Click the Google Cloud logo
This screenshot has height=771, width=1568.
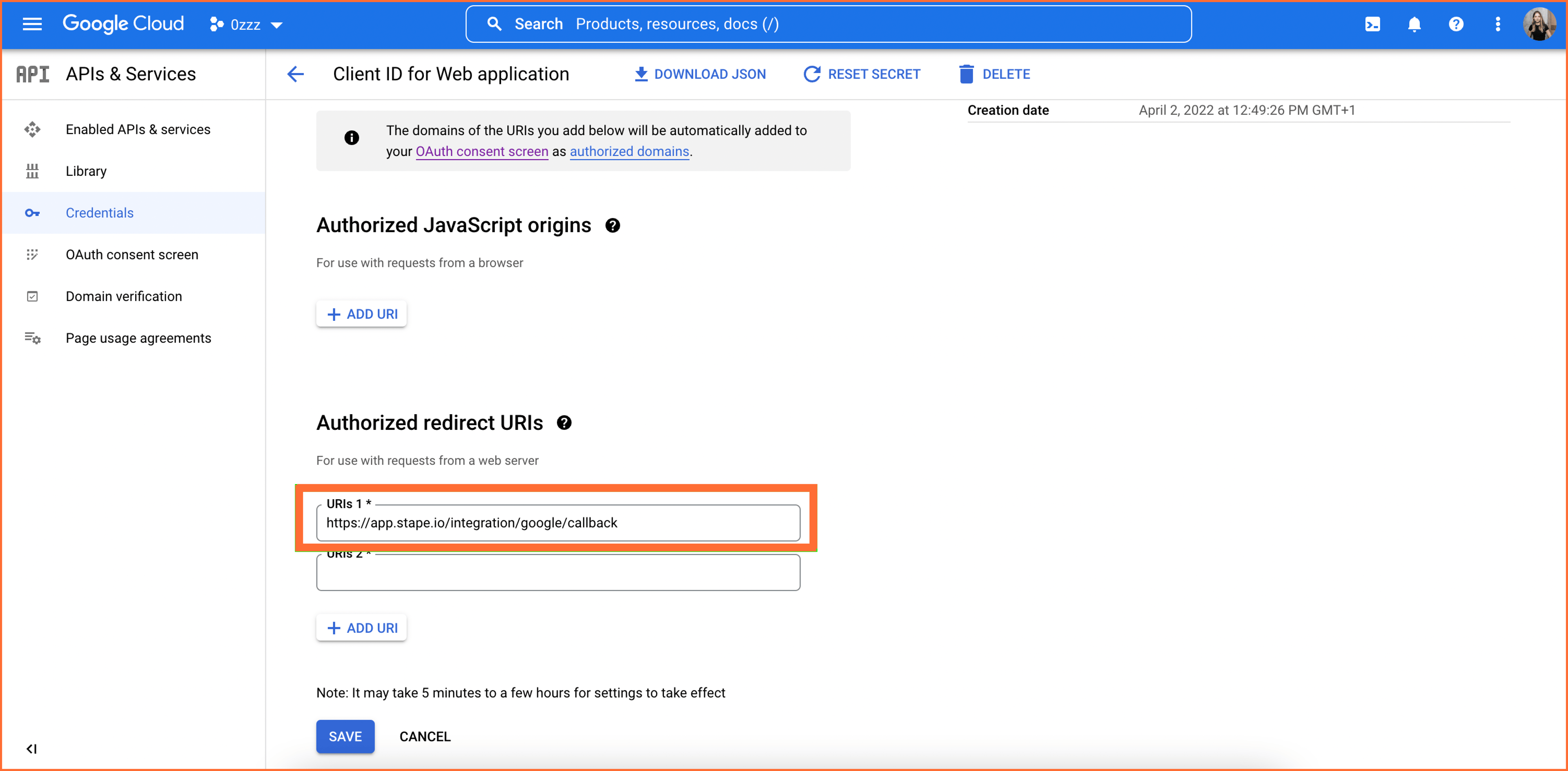123,24
